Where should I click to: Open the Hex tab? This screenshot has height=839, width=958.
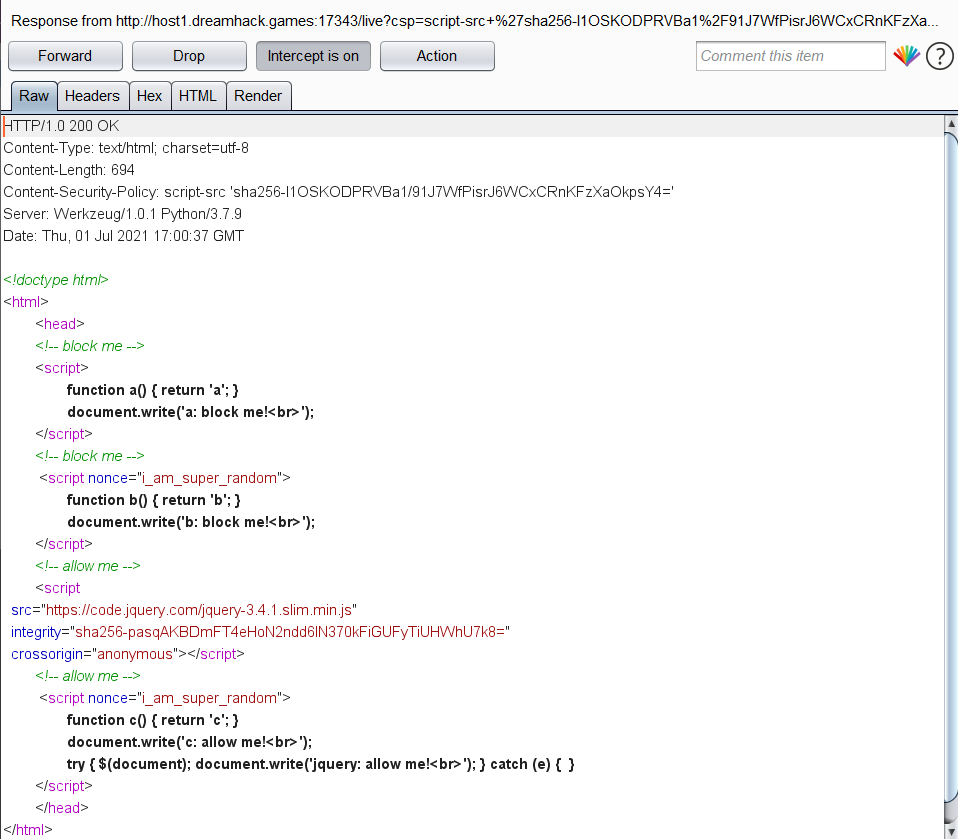pyautogui.click(x=150, y=96)
